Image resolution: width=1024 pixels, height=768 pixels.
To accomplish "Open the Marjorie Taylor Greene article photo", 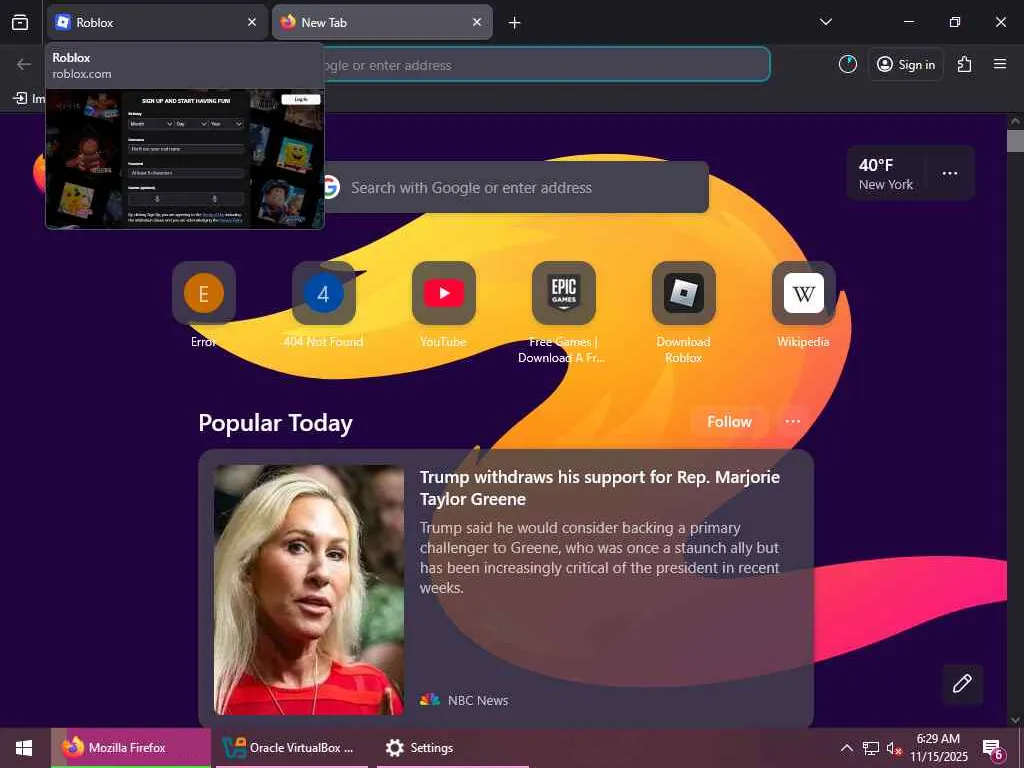I will click(309, 590).
